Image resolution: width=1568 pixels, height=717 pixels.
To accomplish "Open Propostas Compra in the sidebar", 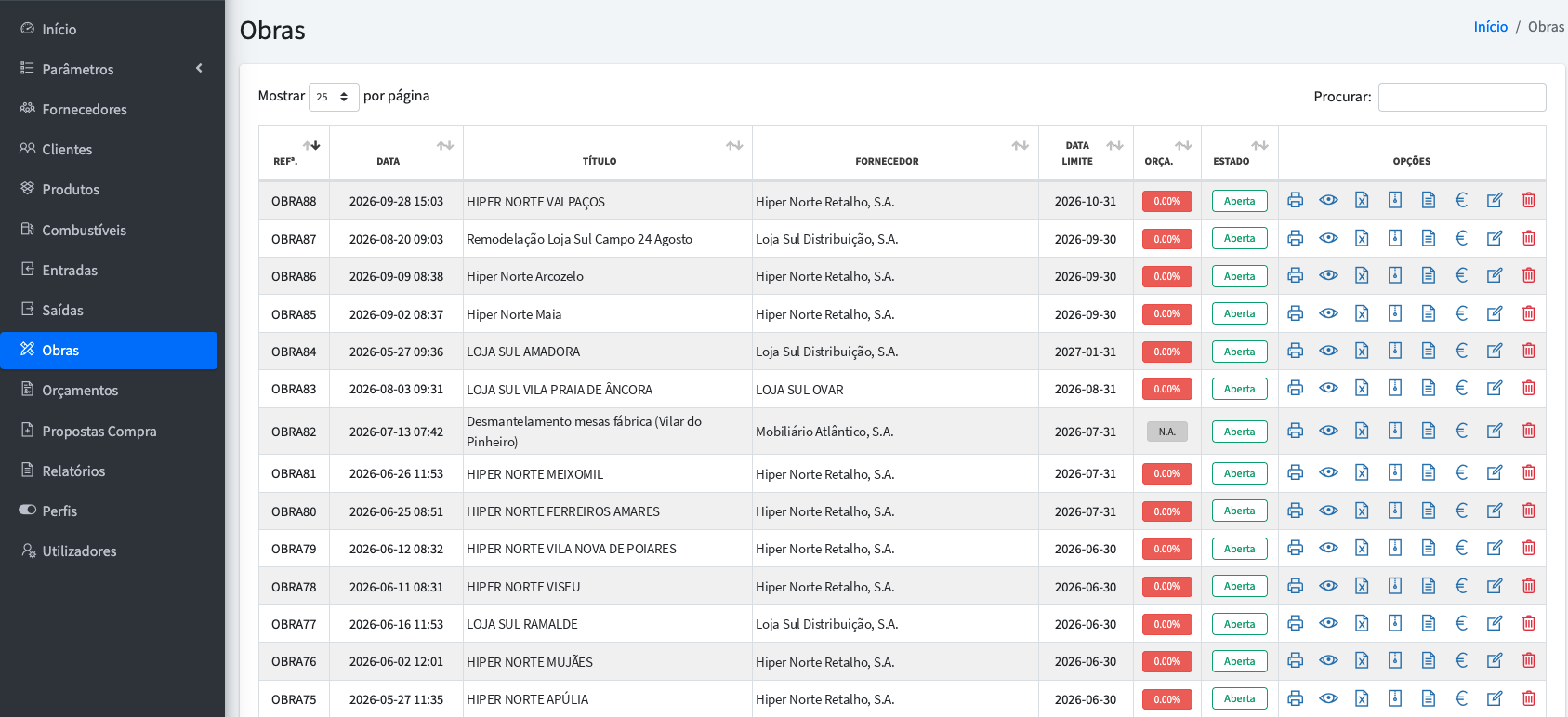I will click(x=109, y=431).
